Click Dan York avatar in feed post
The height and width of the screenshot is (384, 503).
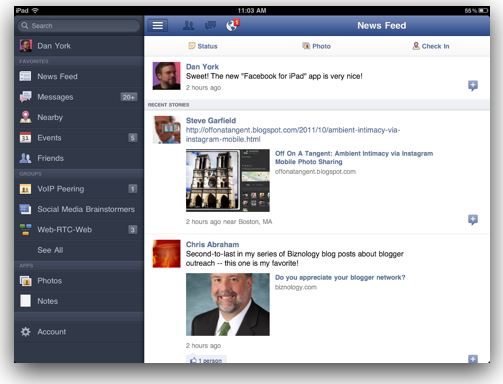(166, 76)
